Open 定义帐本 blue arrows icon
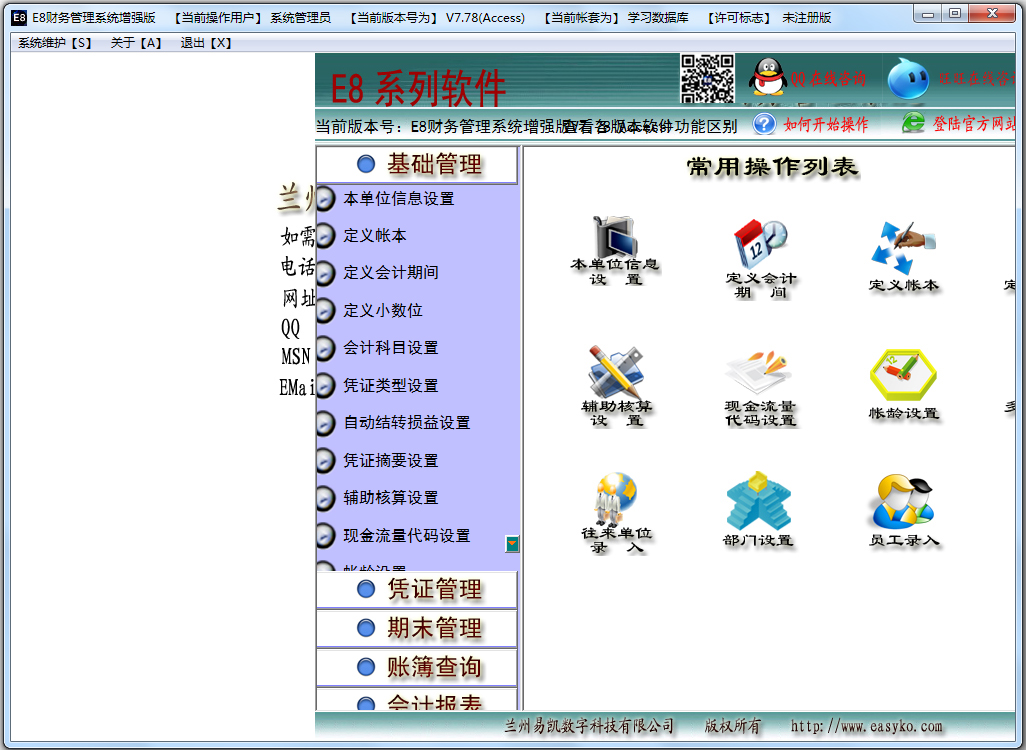 tap(903, 248)
